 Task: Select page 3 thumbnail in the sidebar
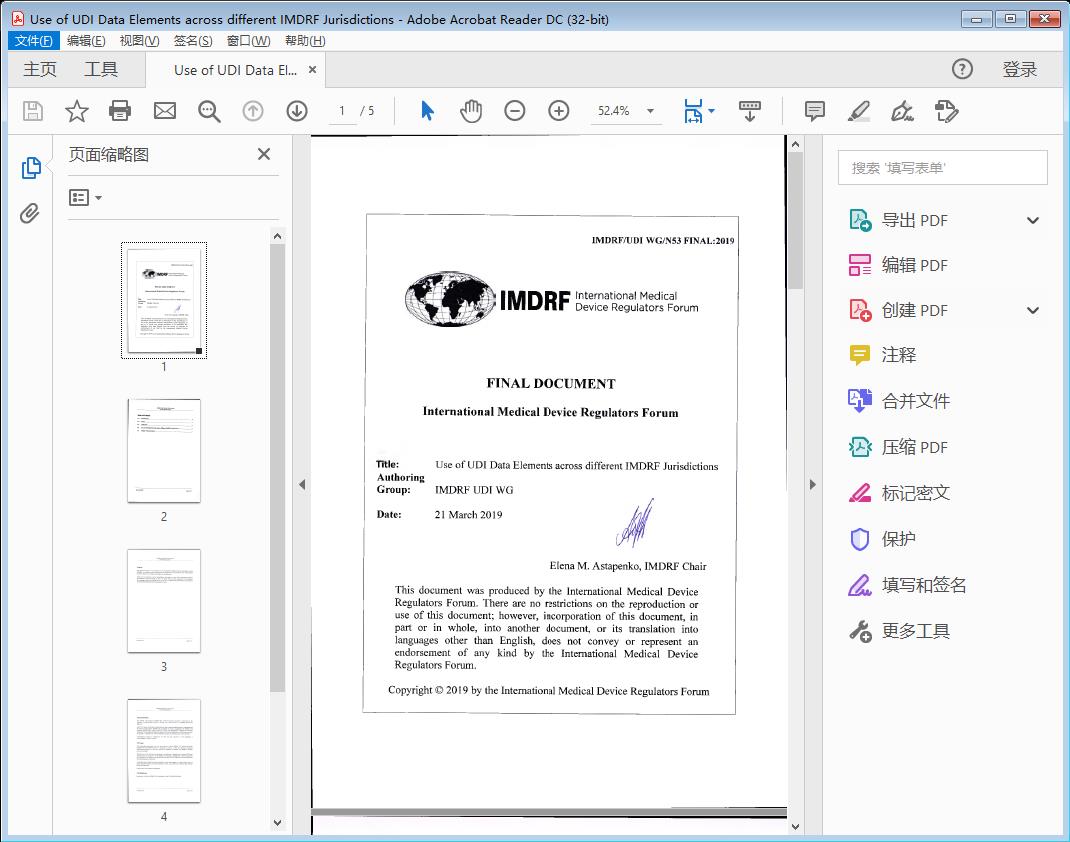pos(163,600)
